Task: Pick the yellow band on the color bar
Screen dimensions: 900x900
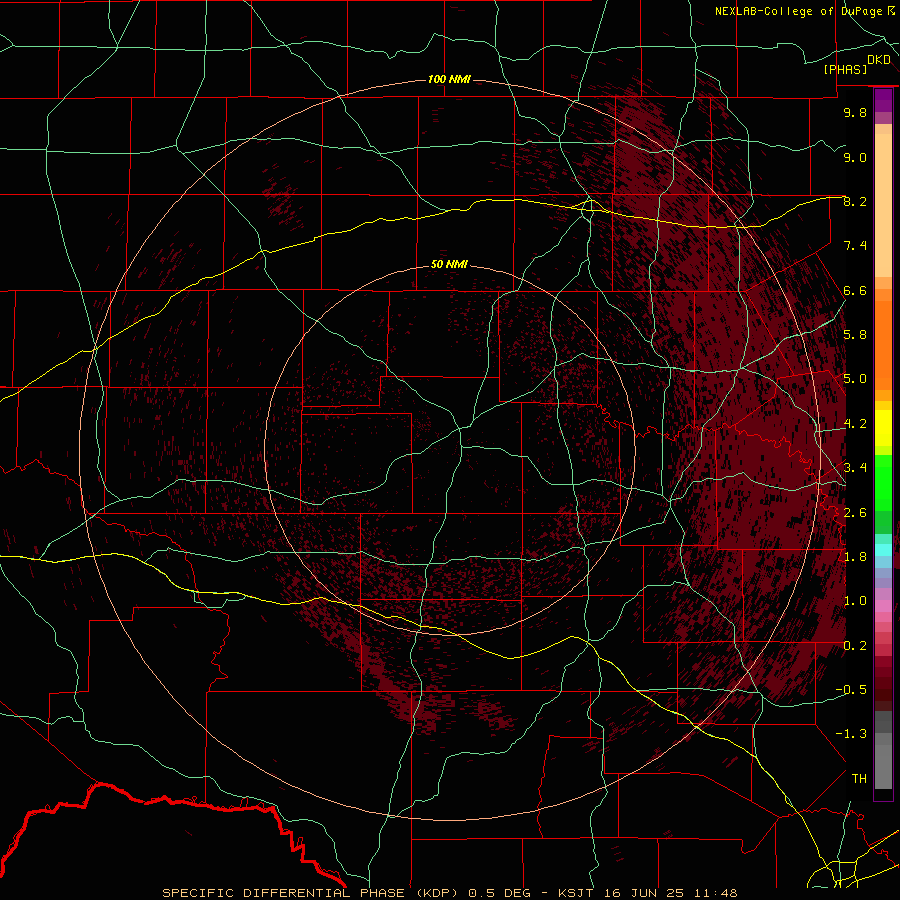Action: click(x=883, y=428)
